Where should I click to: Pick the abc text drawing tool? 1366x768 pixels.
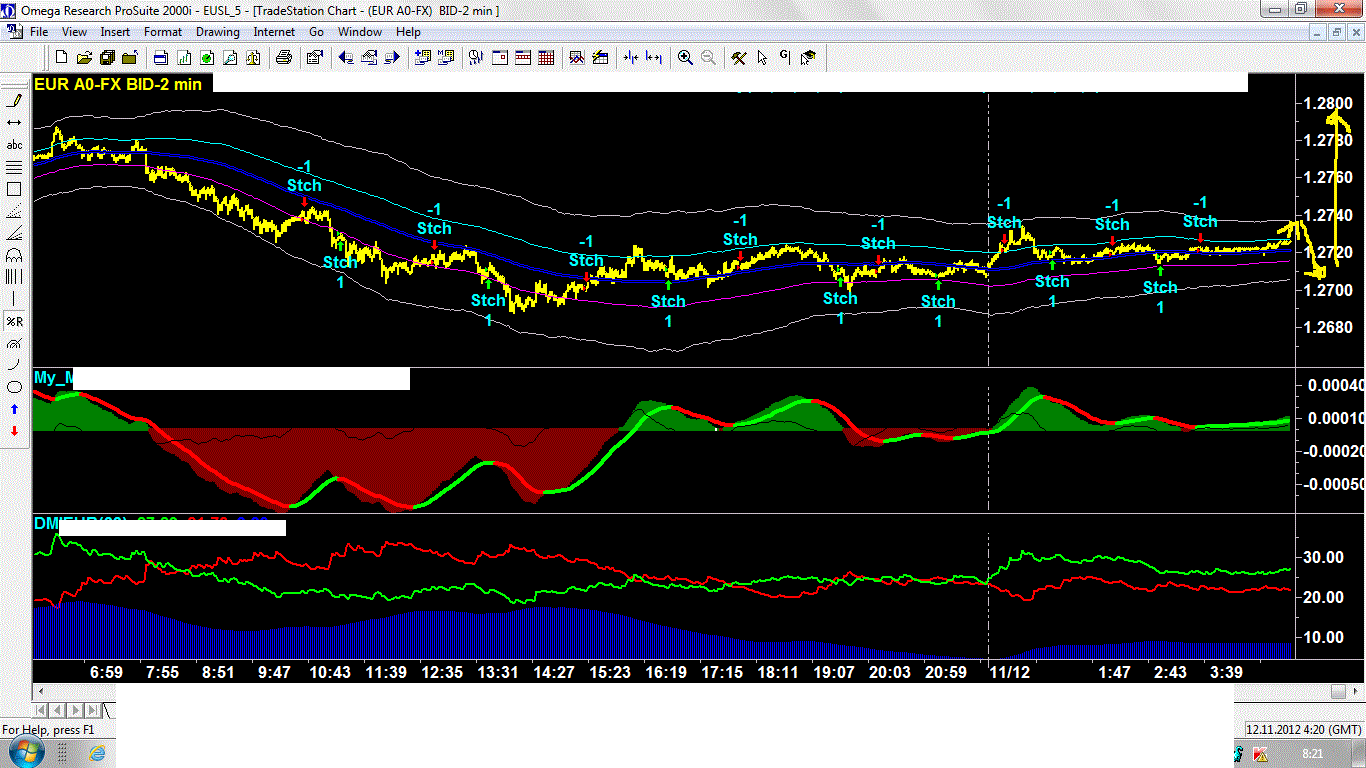[x=15, y=145]
